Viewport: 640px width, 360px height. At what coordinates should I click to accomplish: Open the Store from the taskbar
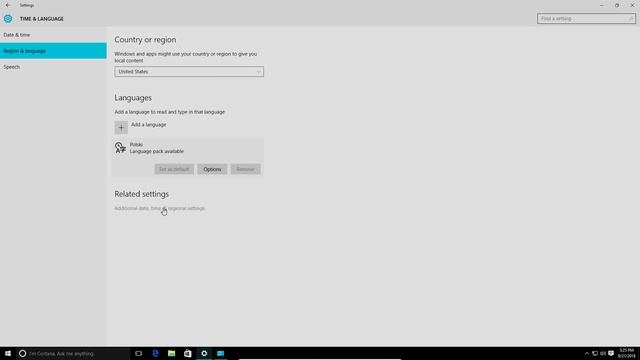click(x=188, y=353)
